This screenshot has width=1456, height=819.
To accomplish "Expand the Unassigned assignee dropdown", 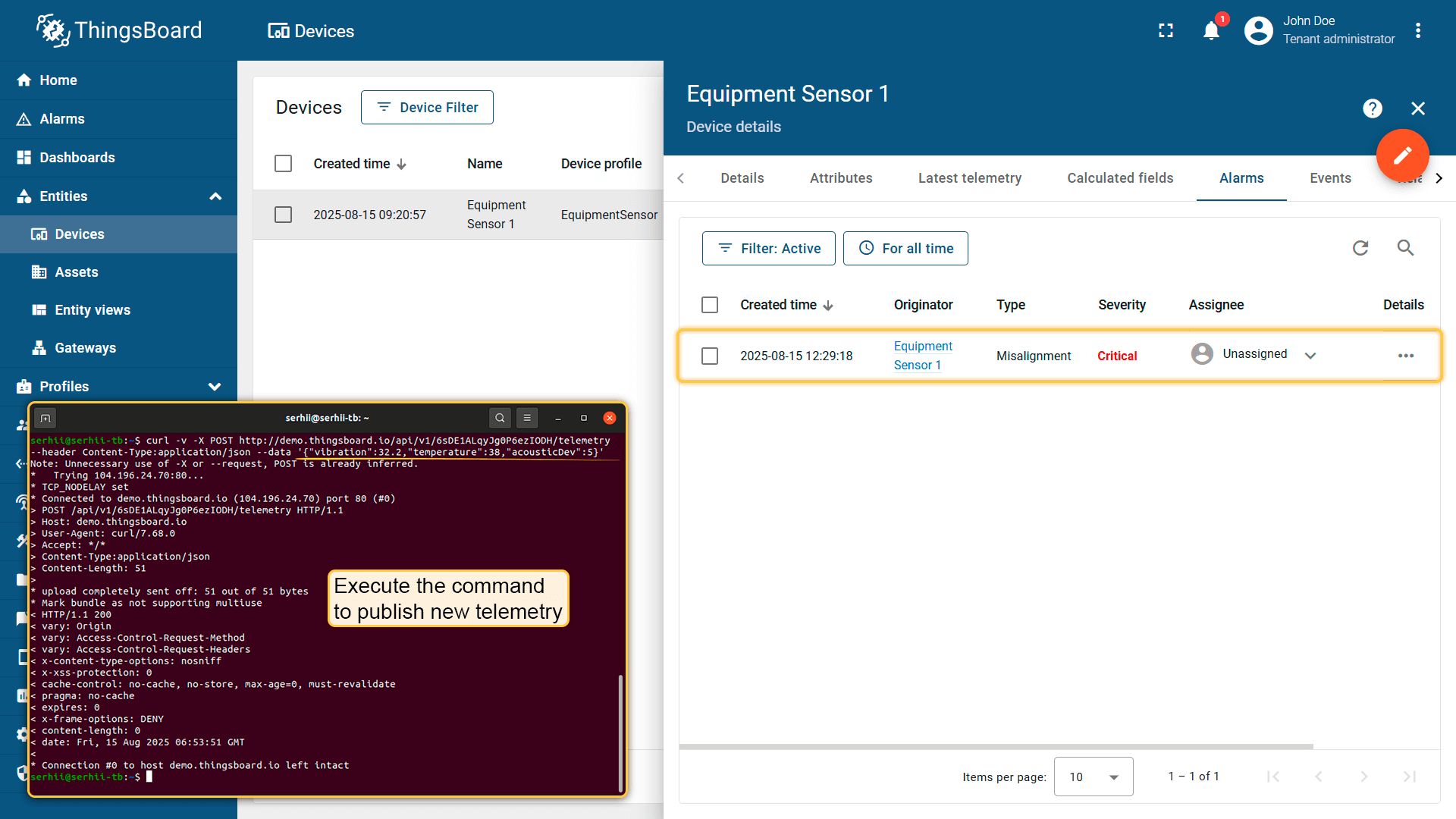I will click(x=1310, y=356).
